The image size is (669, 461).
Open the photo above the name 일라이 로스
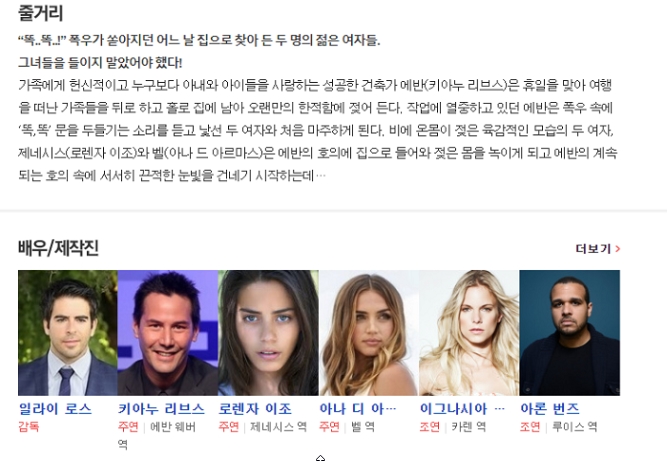[67, 333]
